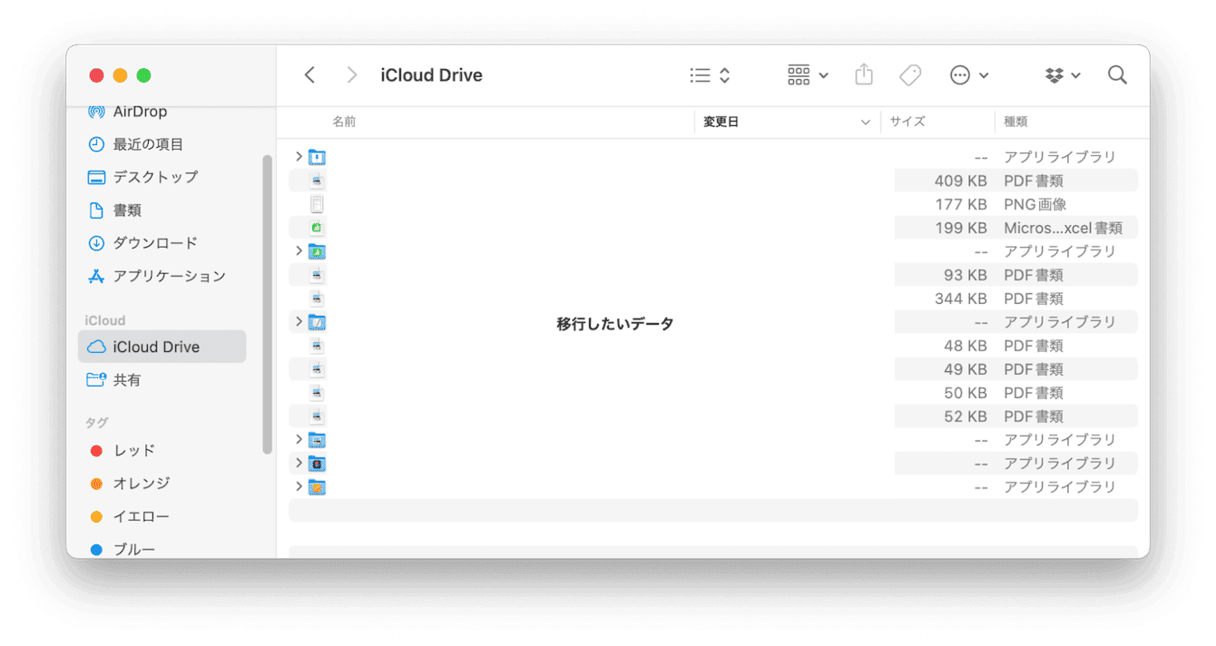Image resolution: width=1216 pixels, height=646 pixels.
Task: Expand the first アプリライブラリ folder disclosure triangle
Action: pyautogui.click(x=297, y=156)
